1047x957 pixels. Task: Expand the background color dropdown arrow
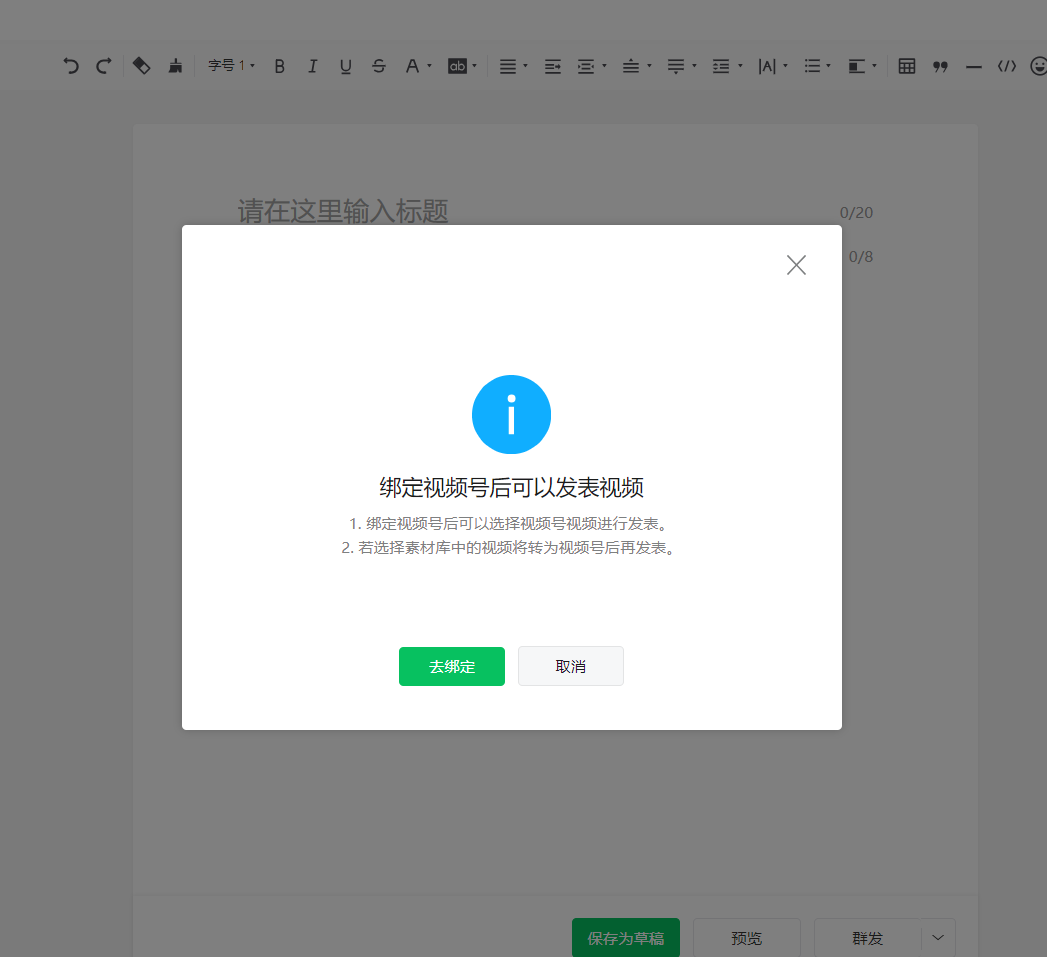pos(475,66)
